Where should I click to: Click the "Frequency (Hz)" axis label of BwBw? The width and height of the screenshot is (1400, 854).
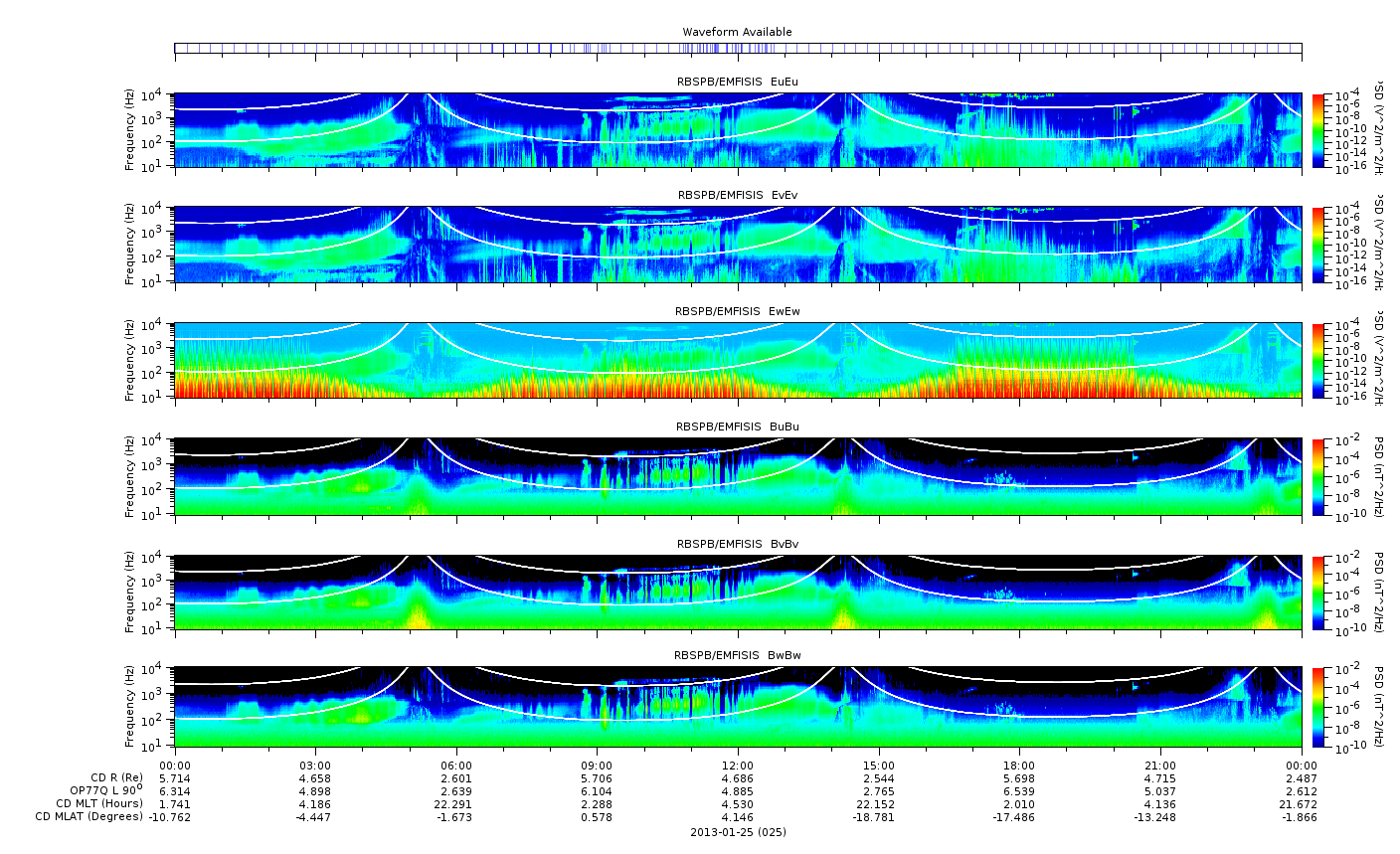(x=130, y=707)
